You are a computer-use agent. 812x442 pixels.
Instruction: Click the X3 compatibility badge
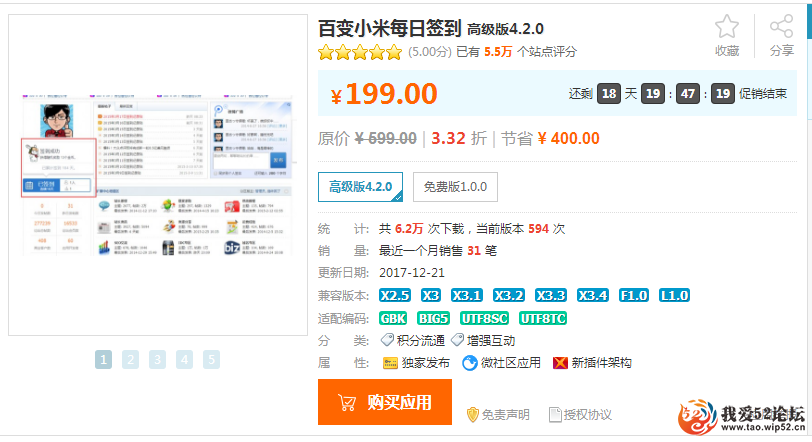430,296
